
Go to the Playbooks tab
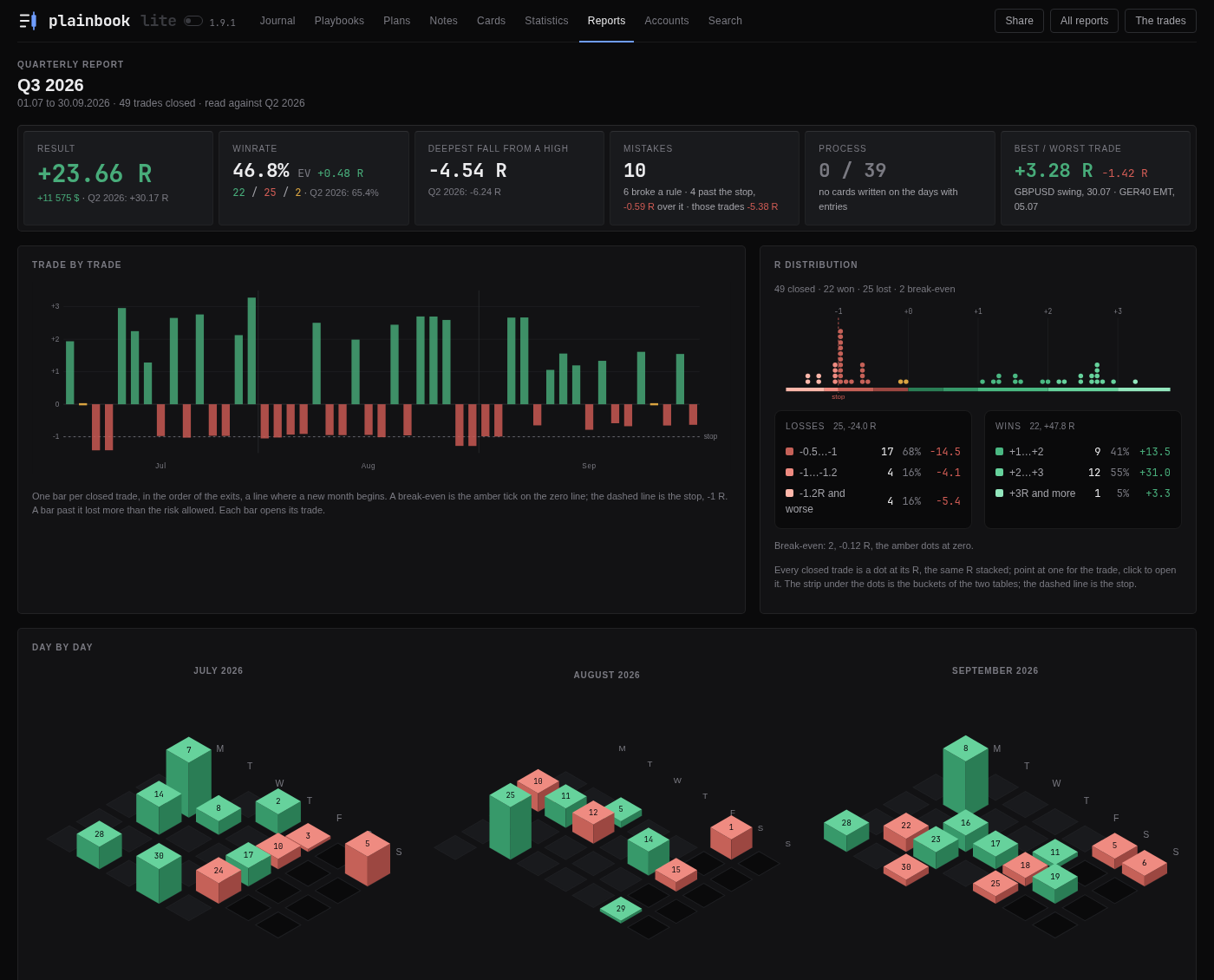[x=339, y=21]
